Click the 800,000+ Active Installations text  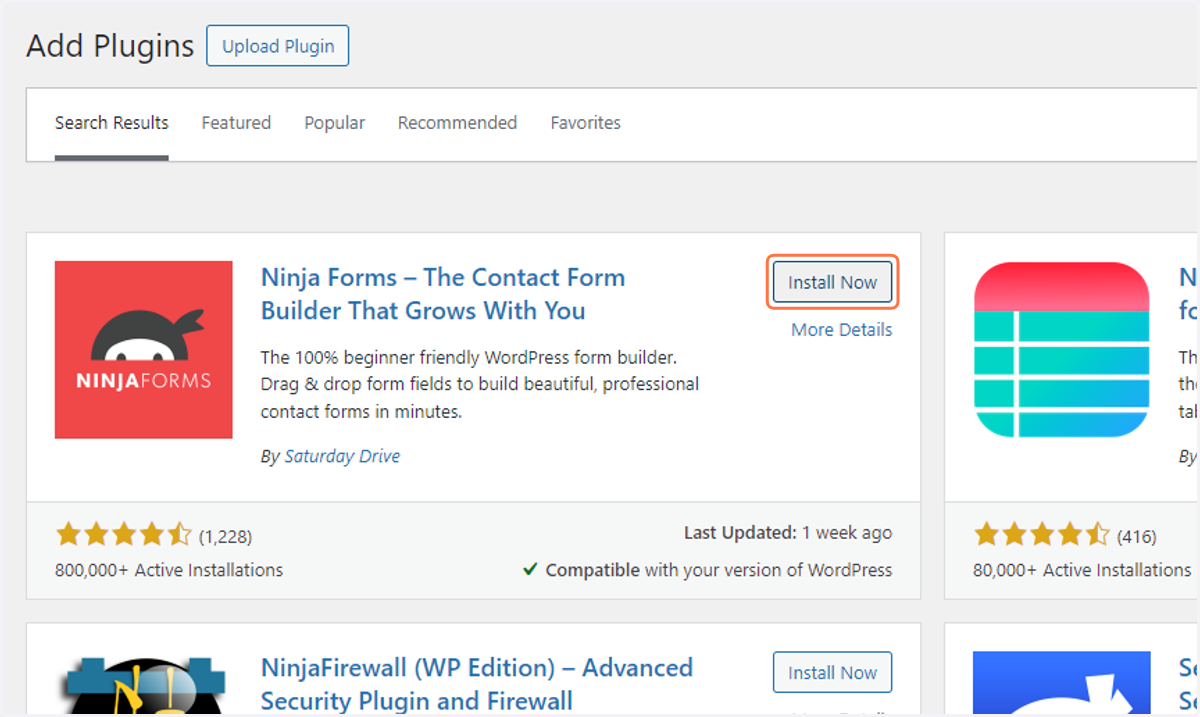coord(169,570)
